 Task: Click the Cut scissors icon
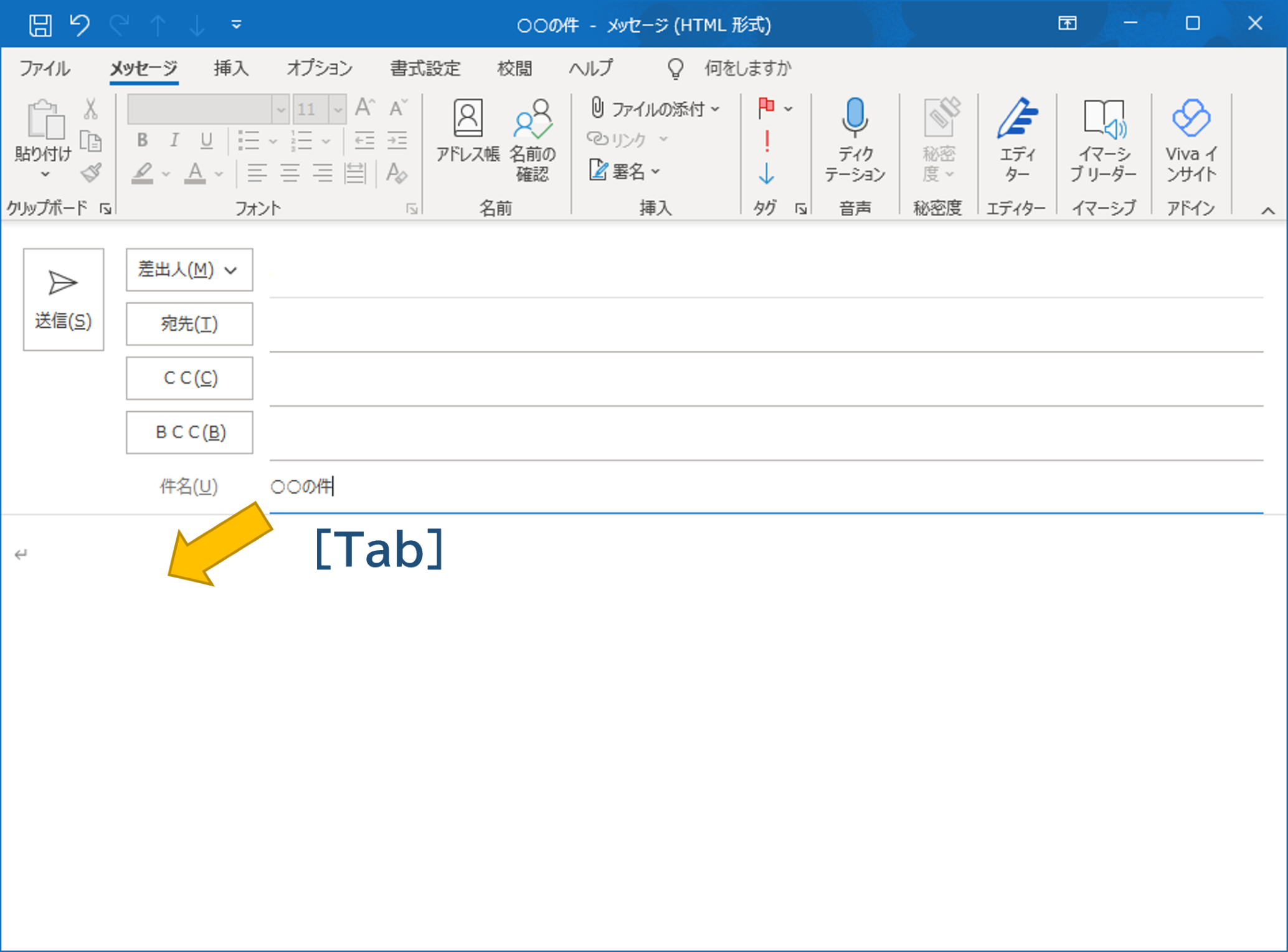pos(91,108)
